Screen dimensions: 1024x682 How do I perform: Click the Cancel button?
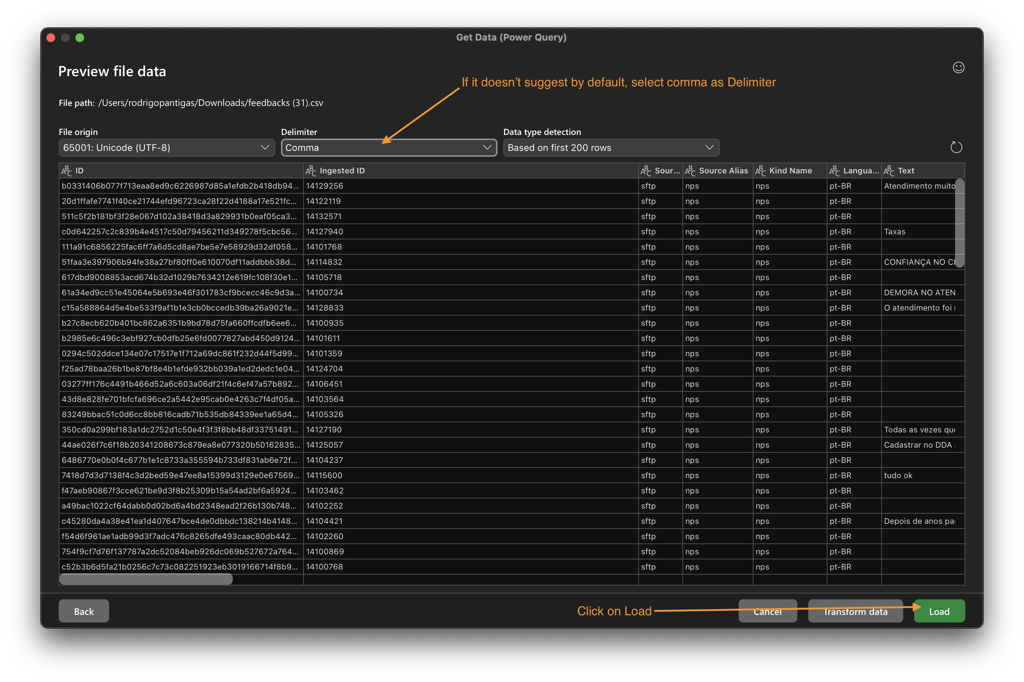[767, 611]
